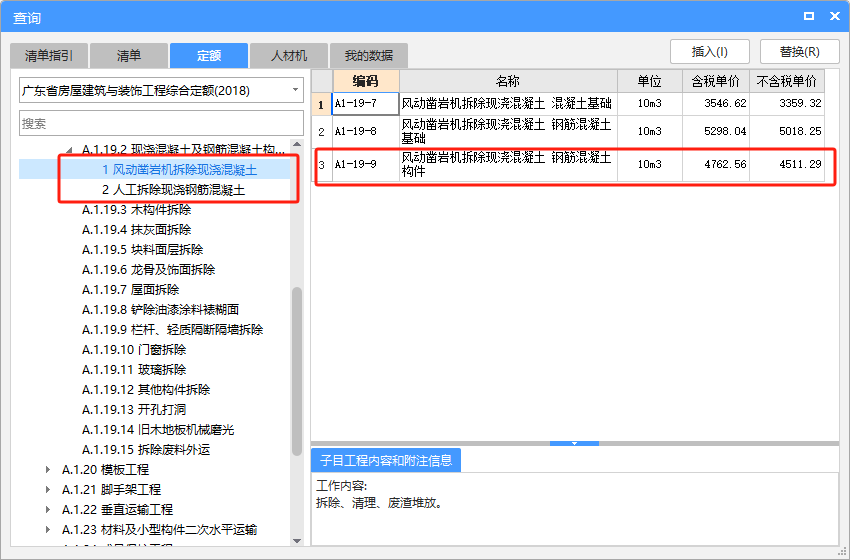
Task: Switch to the 人材机 tab
Action: click(289, 56)
